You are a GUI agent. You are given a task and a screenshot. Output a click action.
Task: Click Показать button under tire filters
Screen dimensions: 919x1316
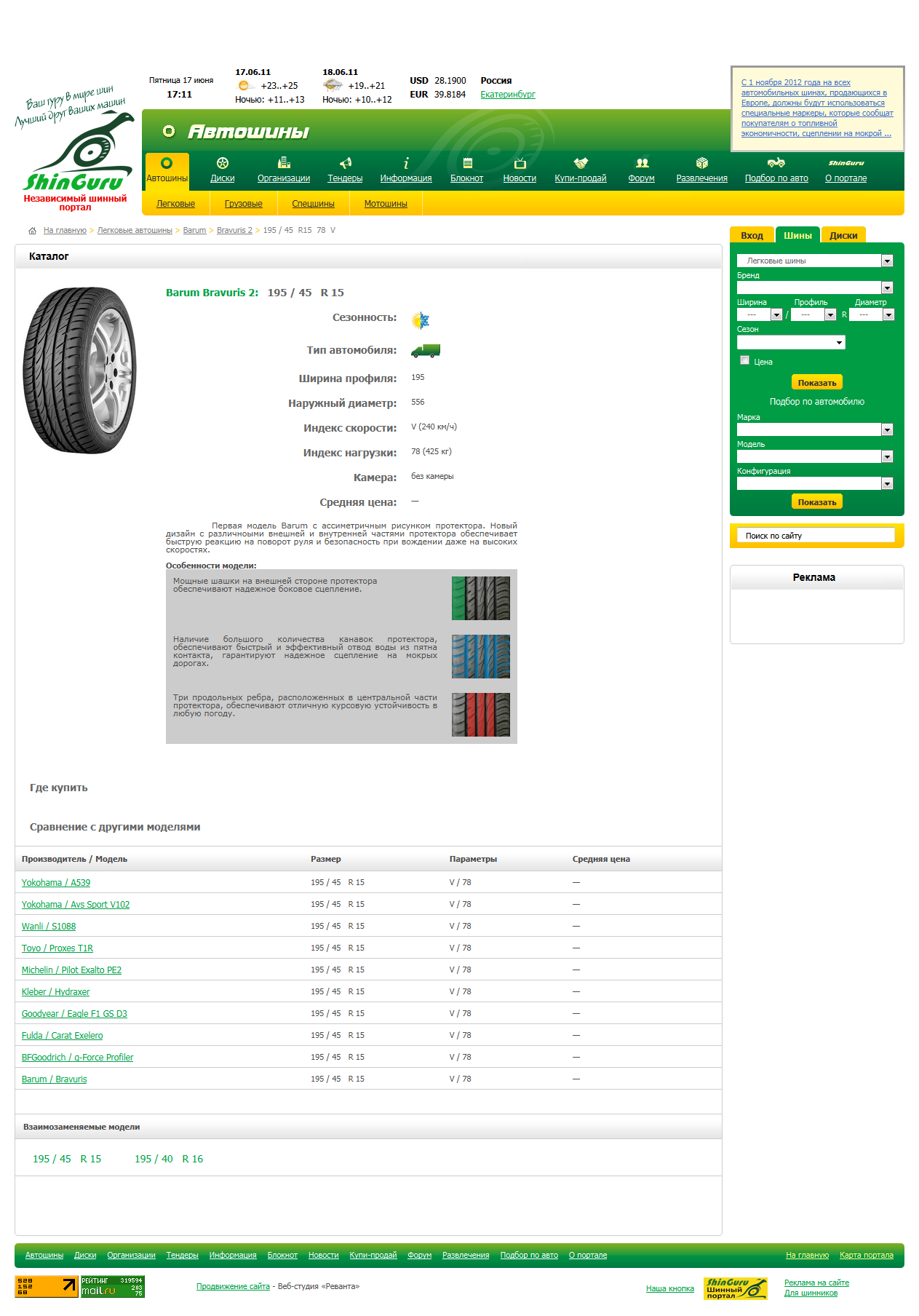click(817, 382)
